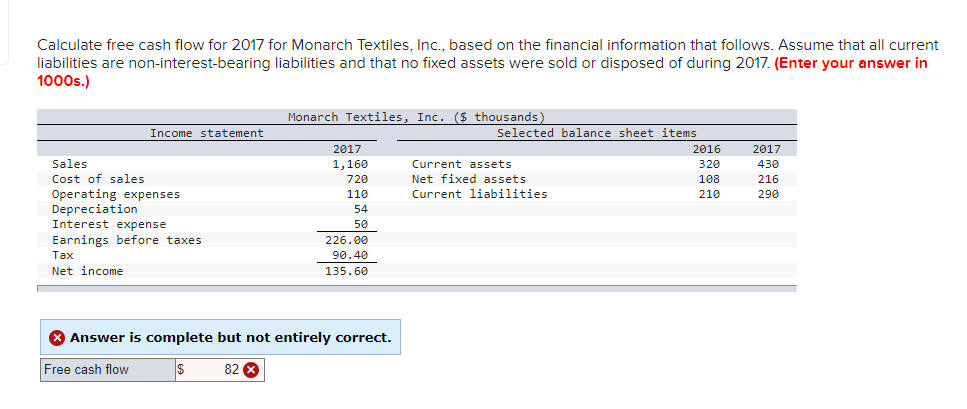Click the dollar sign in answer row

coord(181,370)
